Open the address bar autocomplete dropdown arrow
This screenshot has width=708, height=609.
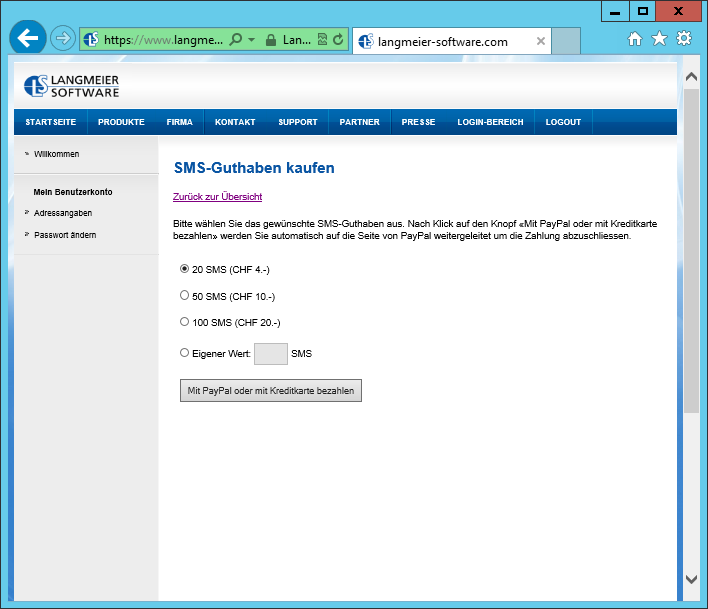pos(252,40)
